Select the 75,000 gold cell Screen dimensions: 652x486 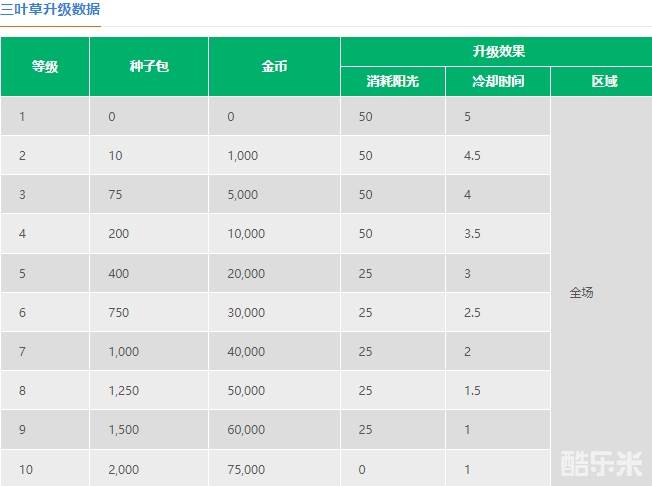point(246,469)
